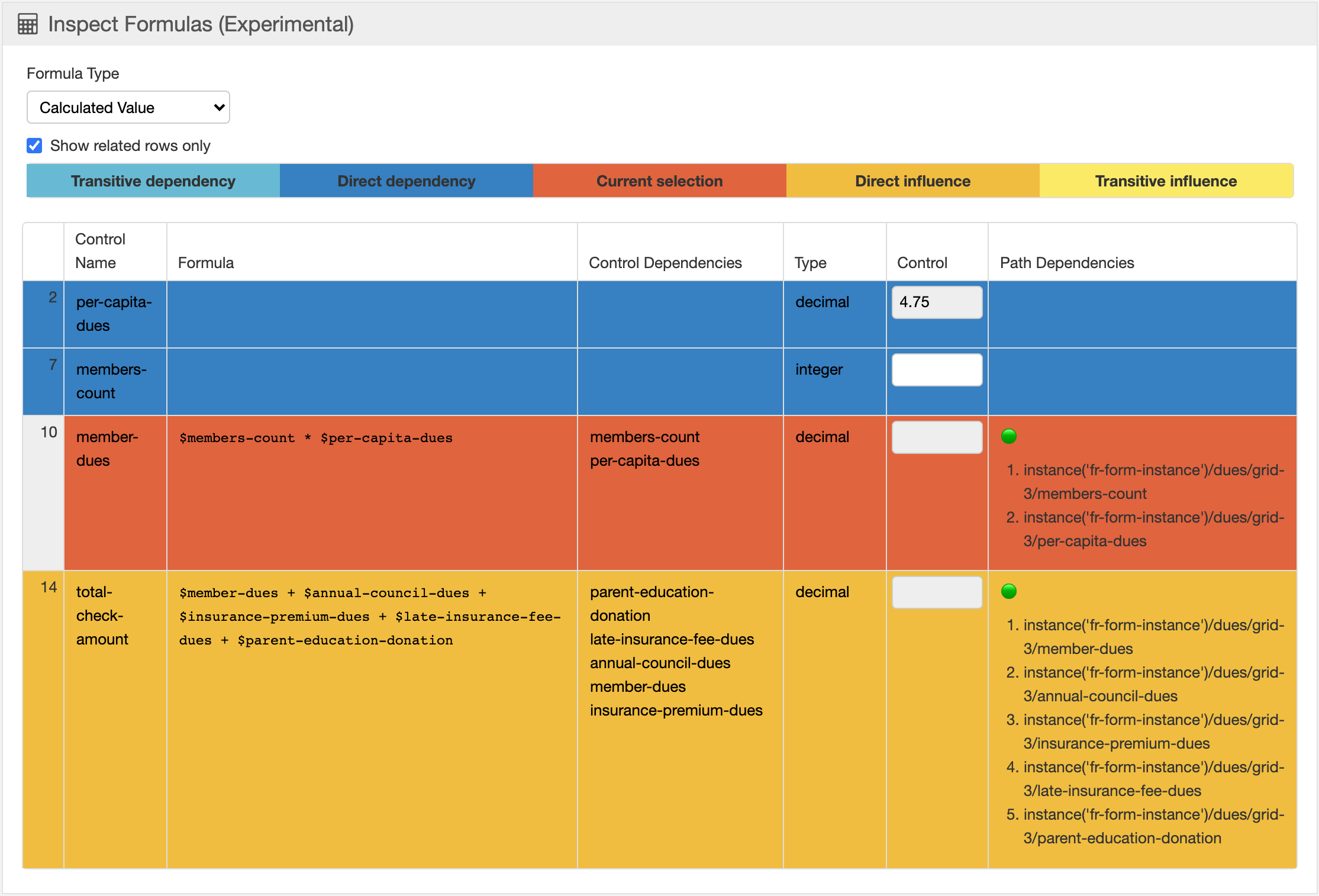The height and width of the screenshot is (896, 1319).
Task: Click row number 14
Action: 49,588
